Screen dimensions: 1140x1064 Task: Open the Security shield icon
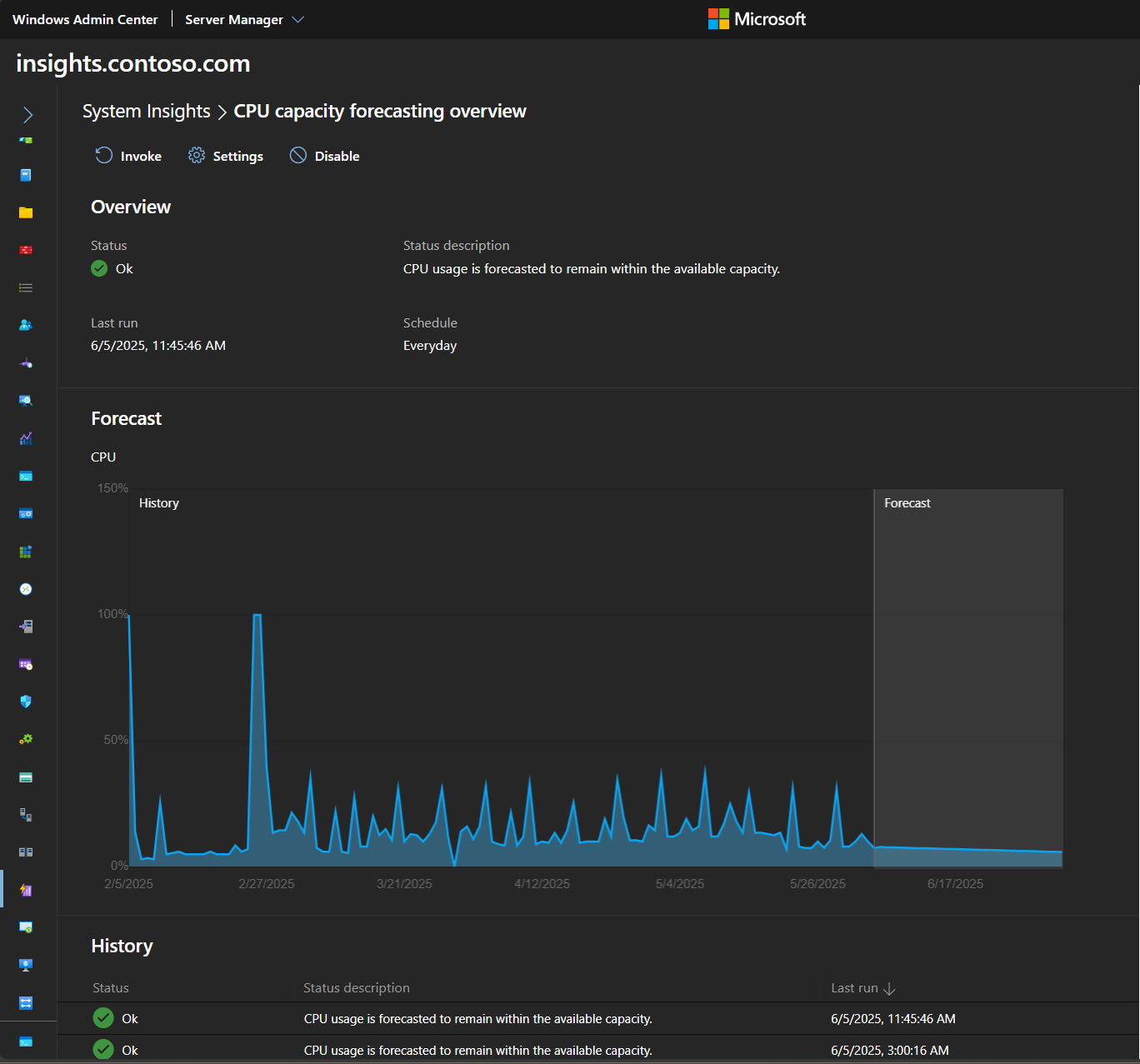click(26, 702)
